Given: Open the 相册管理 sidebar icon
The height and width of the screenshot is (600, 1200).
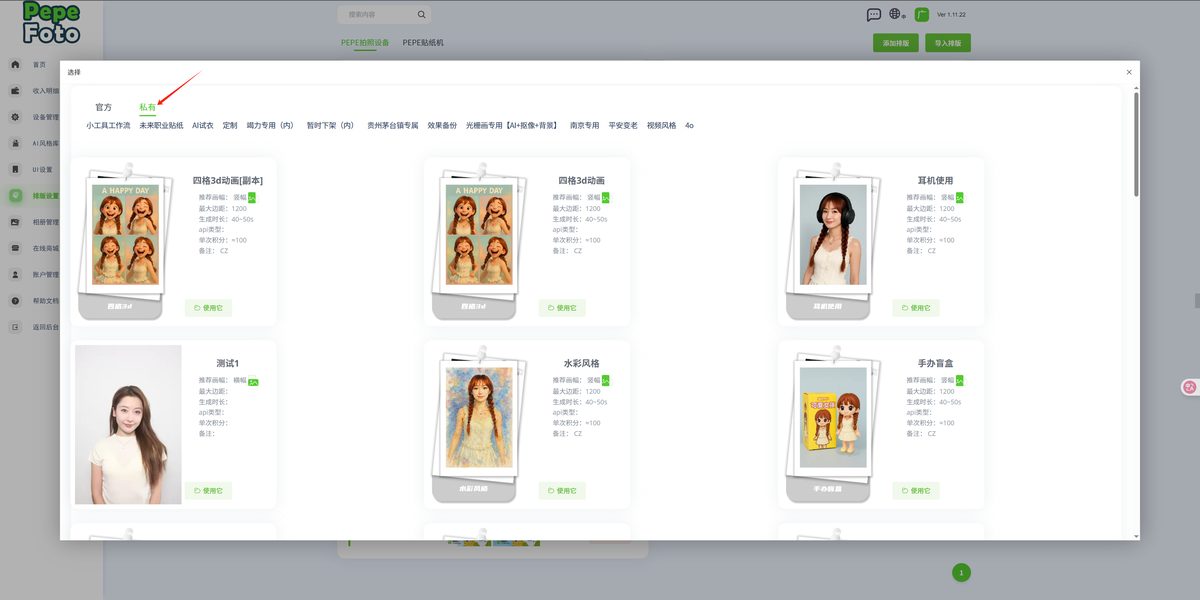Looking at the screenshot, I should [x=15, y=222].
